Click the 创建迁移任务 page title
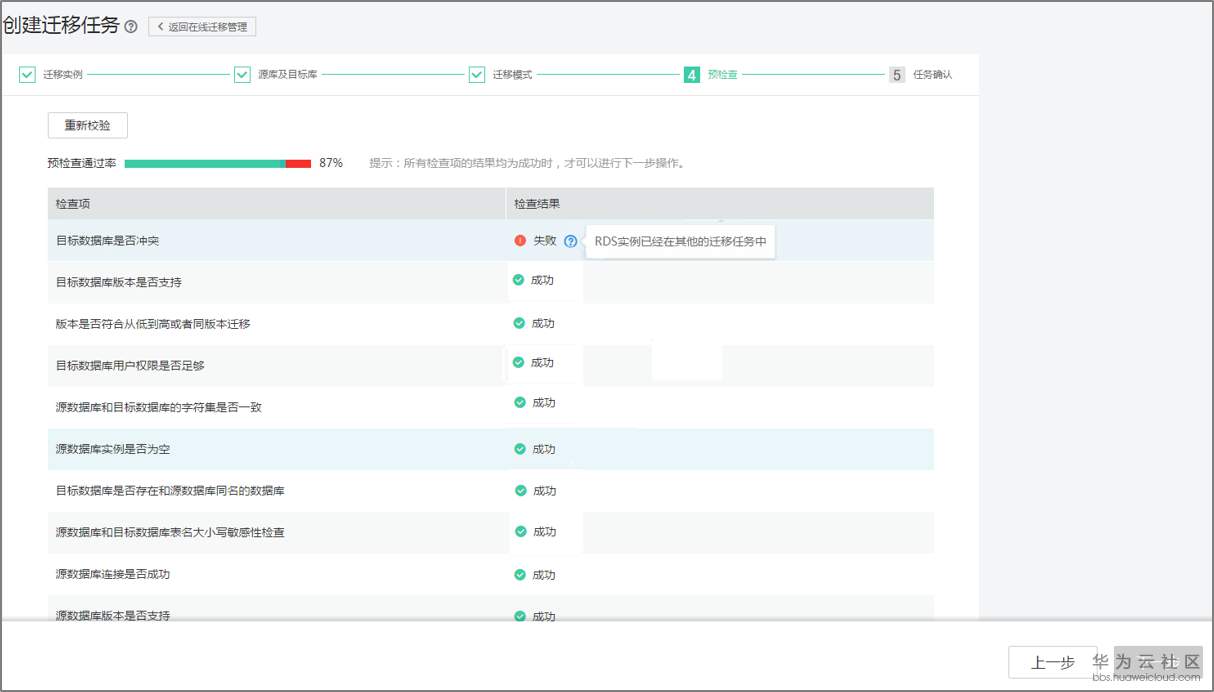This screenshot has width=1214, height=692. (61, 26)
